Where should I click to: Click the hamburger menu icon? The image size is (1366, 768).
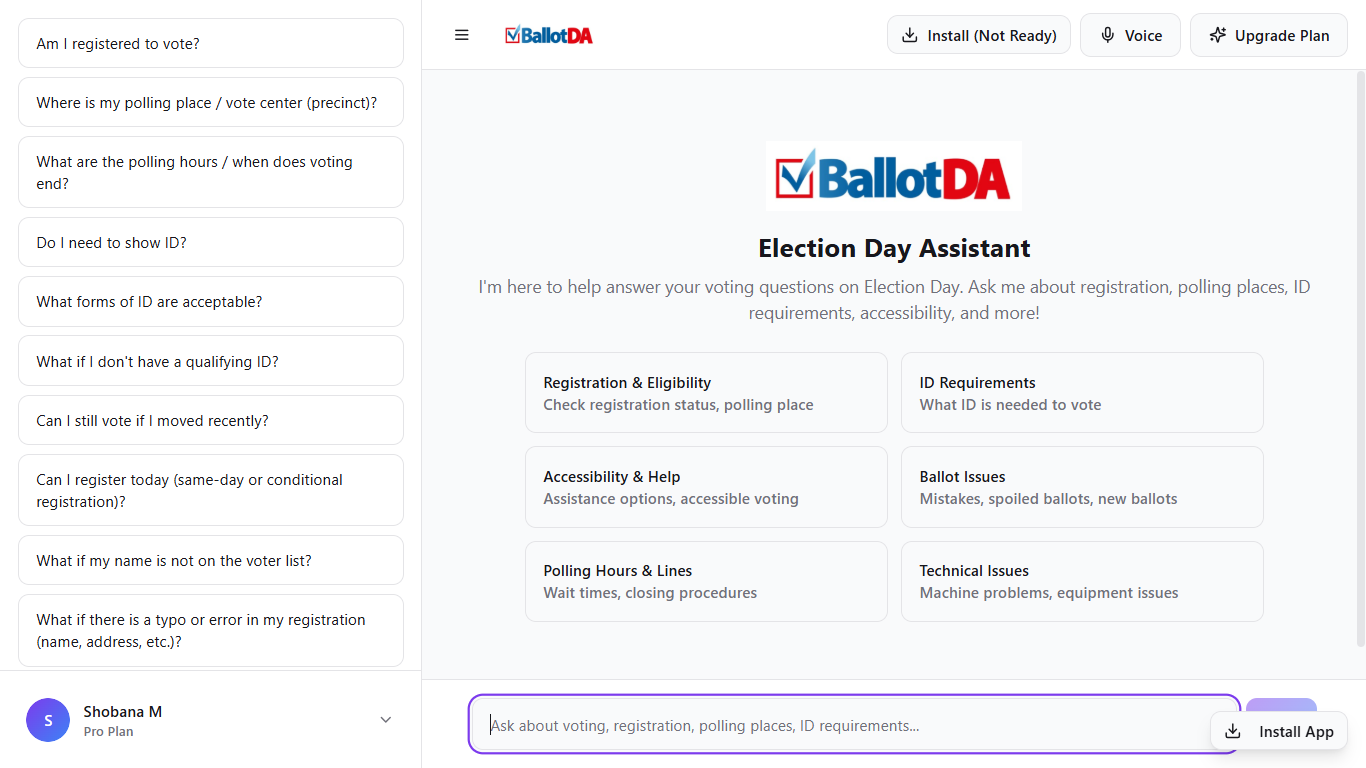tap(462, 35)
